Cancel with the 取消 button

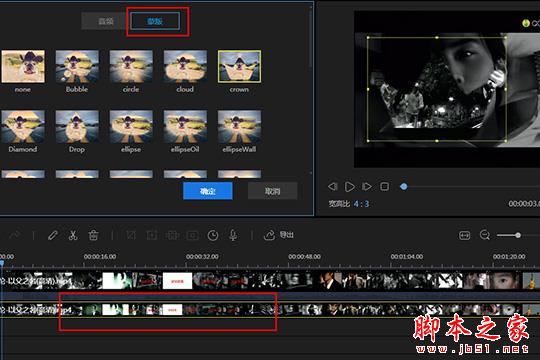(x=272, y=191)
